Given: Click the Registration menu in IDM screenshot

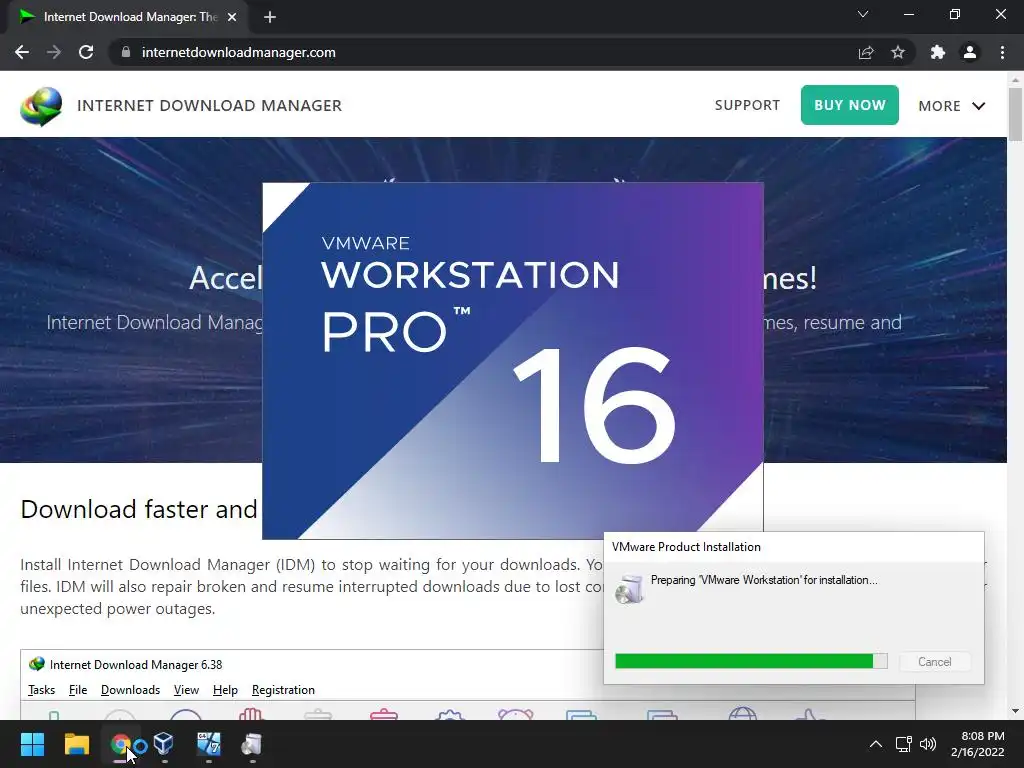Looking at the screenshot, I should click(283, 690).
